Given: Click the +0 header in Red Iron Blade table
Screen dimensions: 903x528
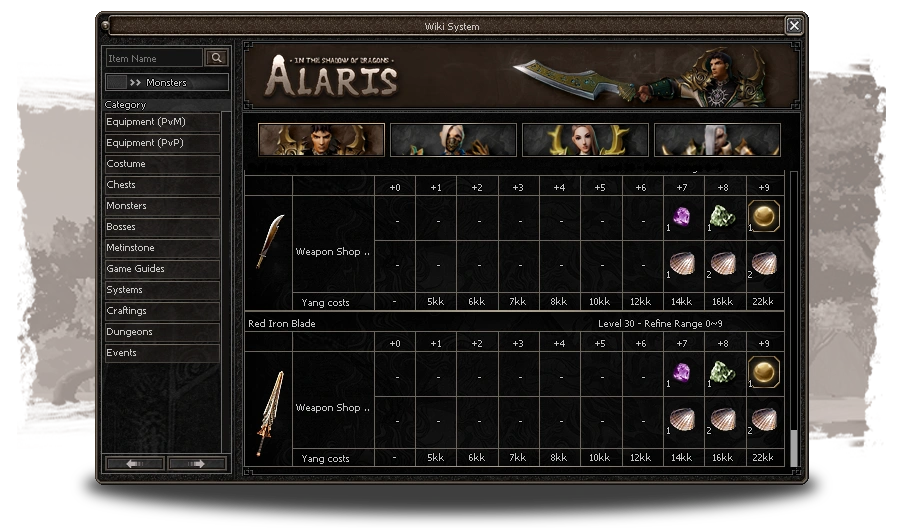Looking at the screenshot, I should 394,343.
